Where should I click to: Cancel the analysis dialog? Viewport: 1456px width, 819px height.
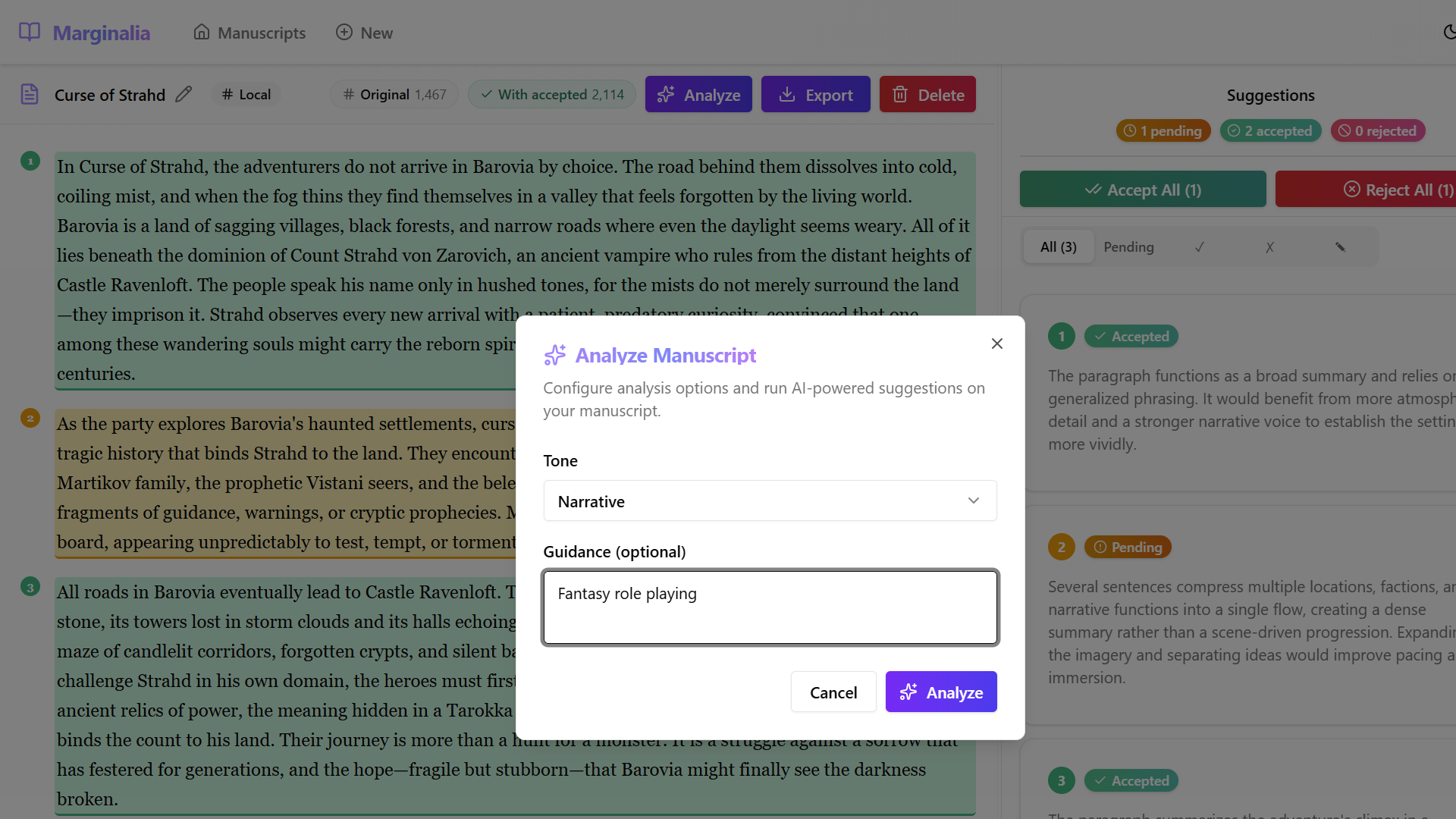(x=833, y=692)
